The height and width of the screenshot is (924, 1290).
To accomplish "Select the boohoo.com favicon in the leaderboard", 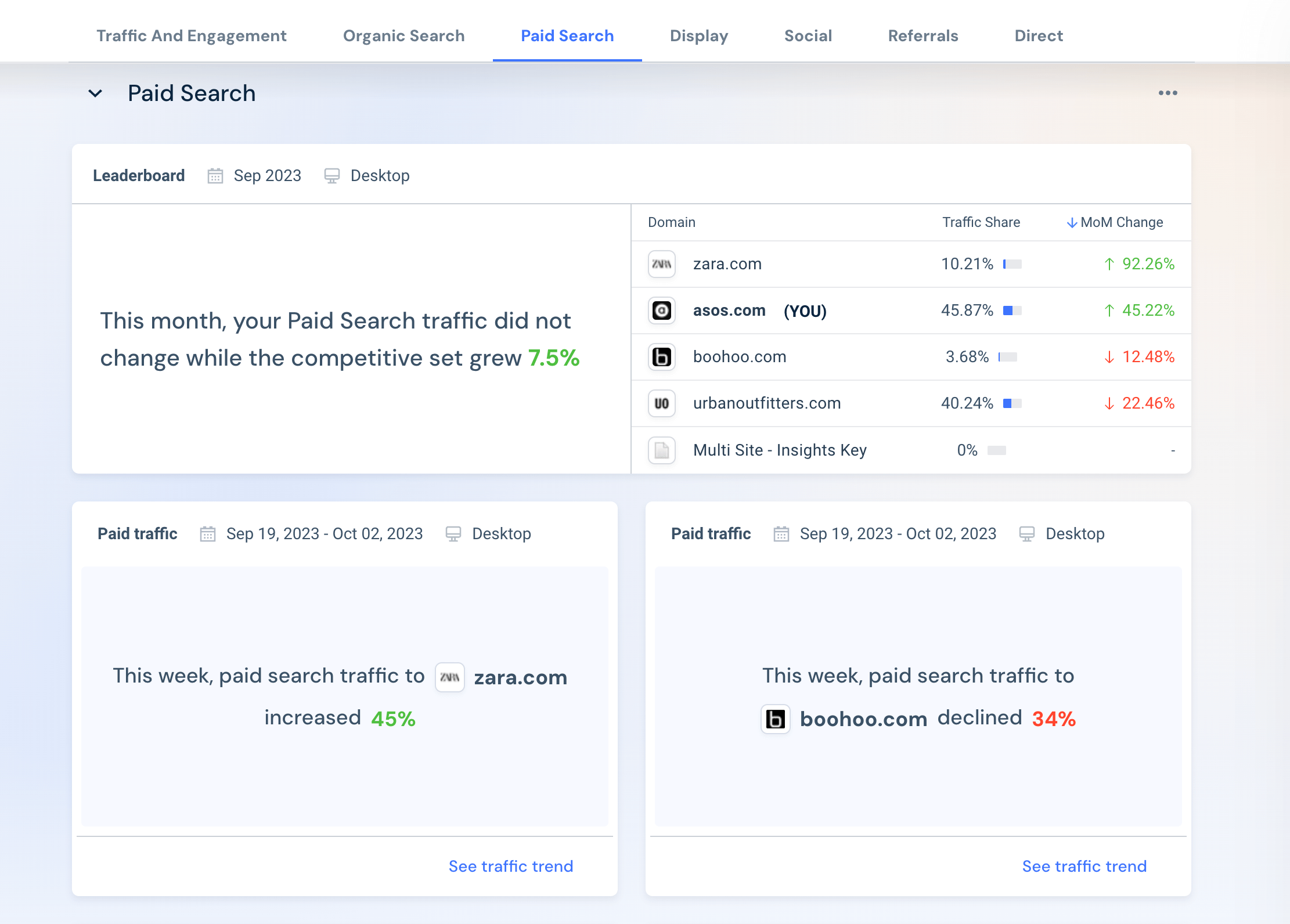I will tap(661, 357).
